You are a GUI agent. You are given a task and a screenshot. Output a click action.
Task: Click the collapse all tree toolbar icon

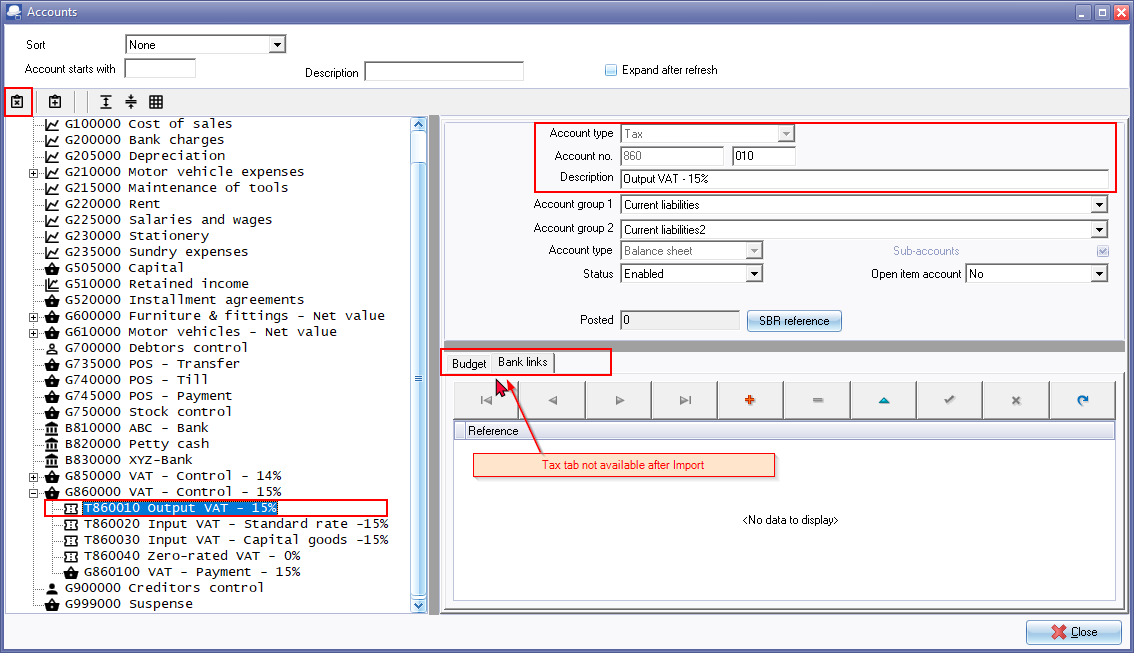[131, 102]
